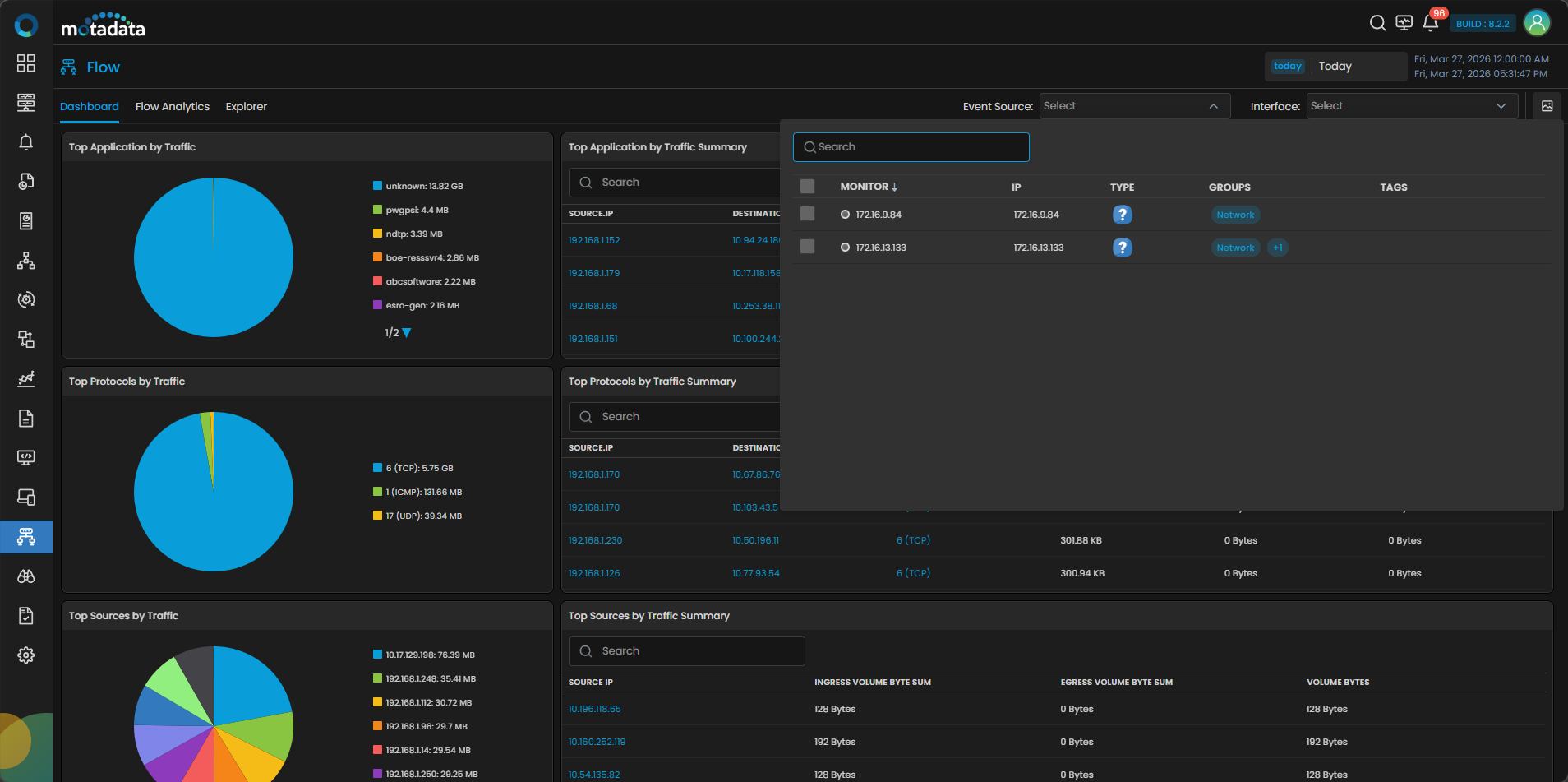Switch to the Flow Analytics tab
The height and width of the screenshot is (782, 1568).
[x=172, y=107]
